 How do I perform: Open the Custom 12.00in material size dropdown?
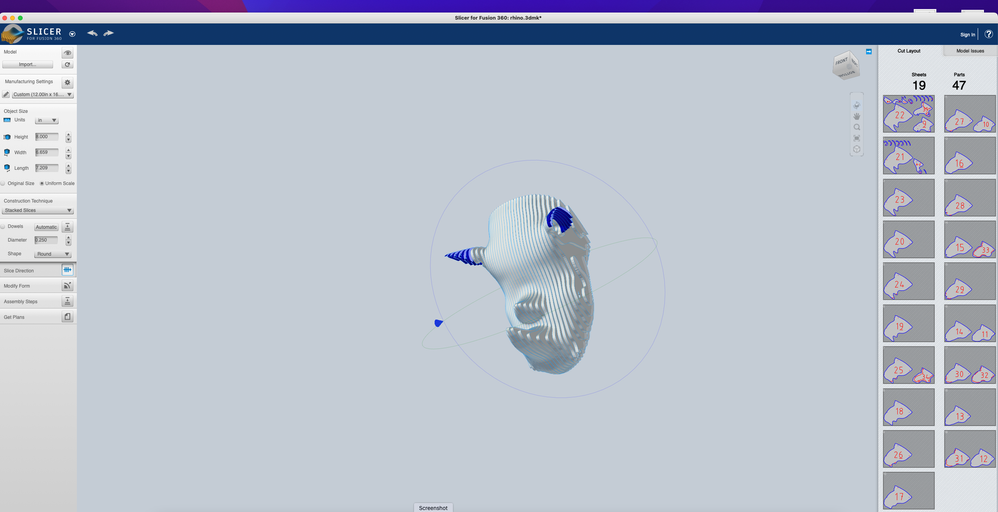43,94
